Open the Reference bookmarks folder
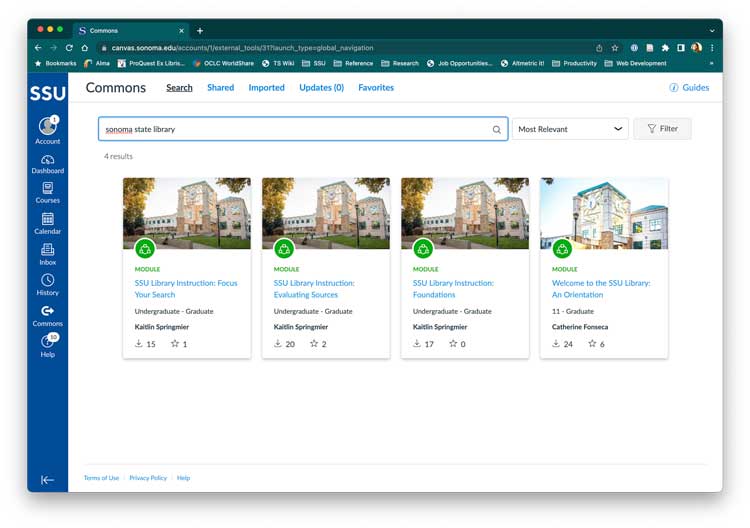The height and width of the screenshot is (528, 750). [353, 63]
